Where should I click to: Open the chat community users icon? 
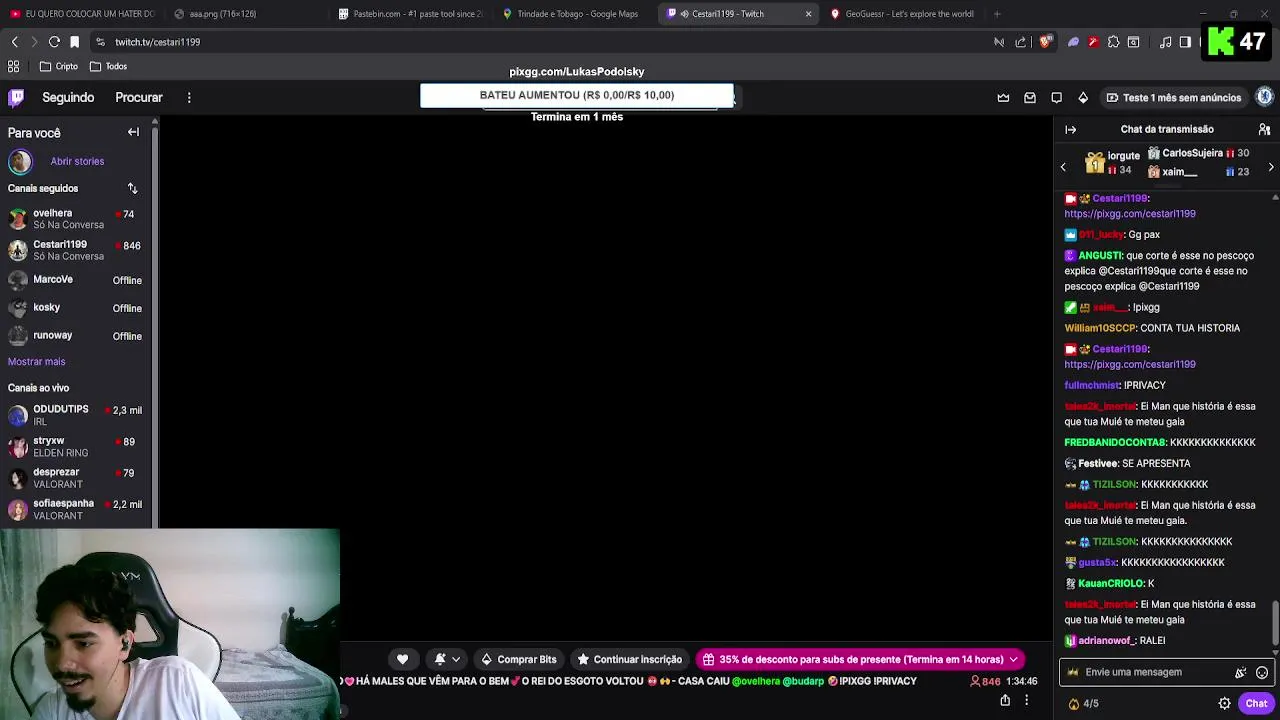[x=1264, y=129]
